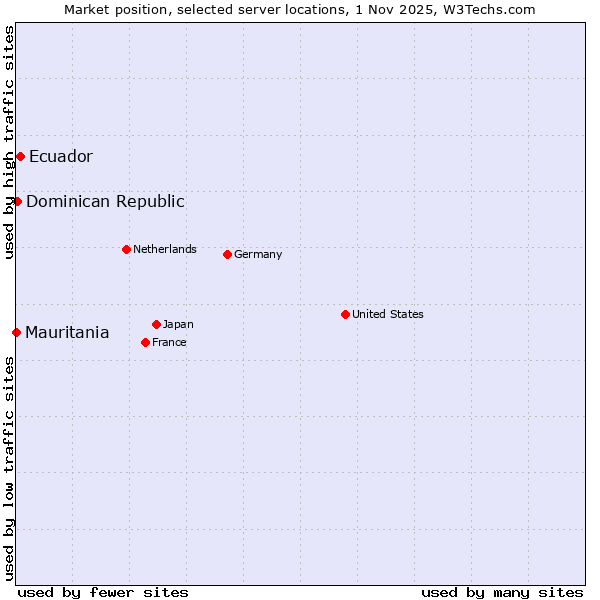Click the chart title mentioning W3Techs.com
600x600 pixels.
pos(300,9)
